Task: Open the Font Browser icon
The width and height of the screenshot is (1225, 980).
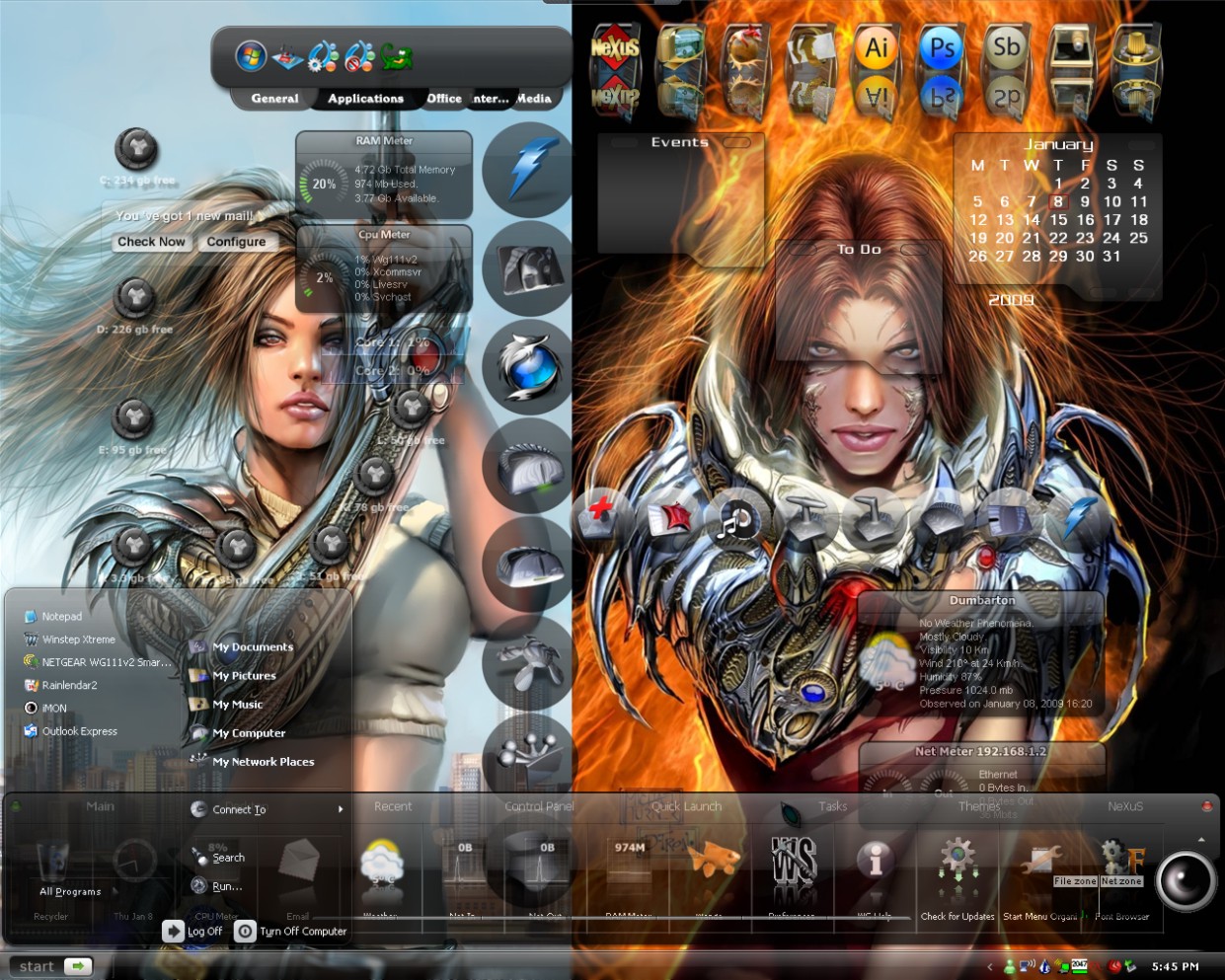Action: click(1122, 857)
